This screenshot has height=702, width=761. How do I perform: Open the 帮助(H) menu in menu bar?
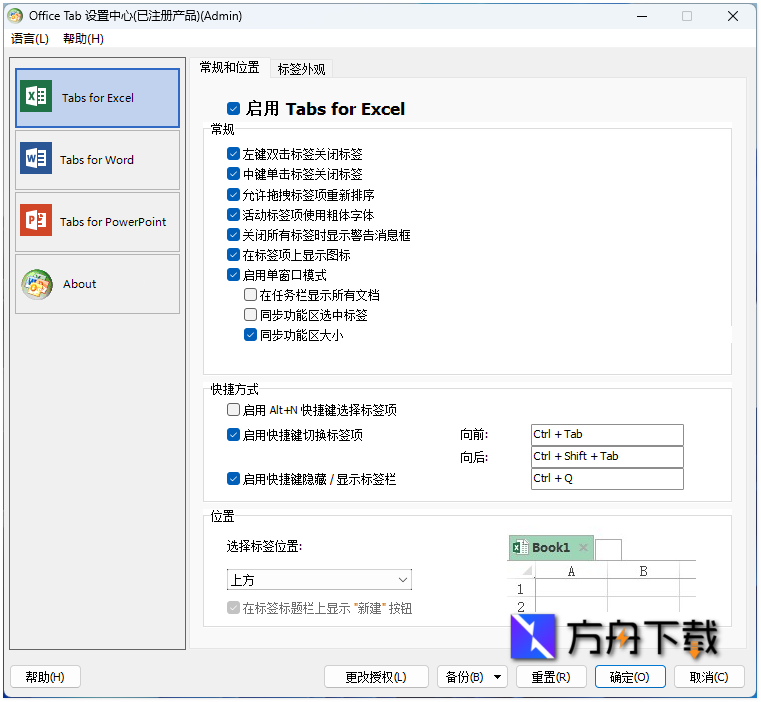point(83,39)
